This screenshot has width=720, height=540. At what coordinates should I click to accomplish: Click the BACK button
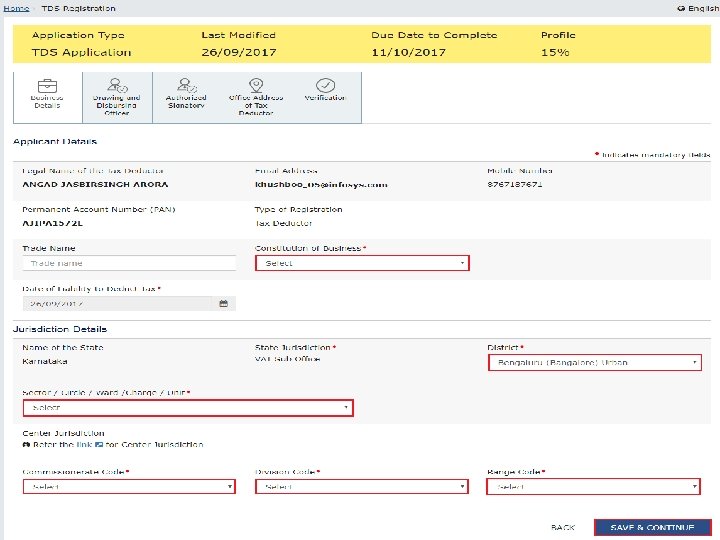click(563, 528)
